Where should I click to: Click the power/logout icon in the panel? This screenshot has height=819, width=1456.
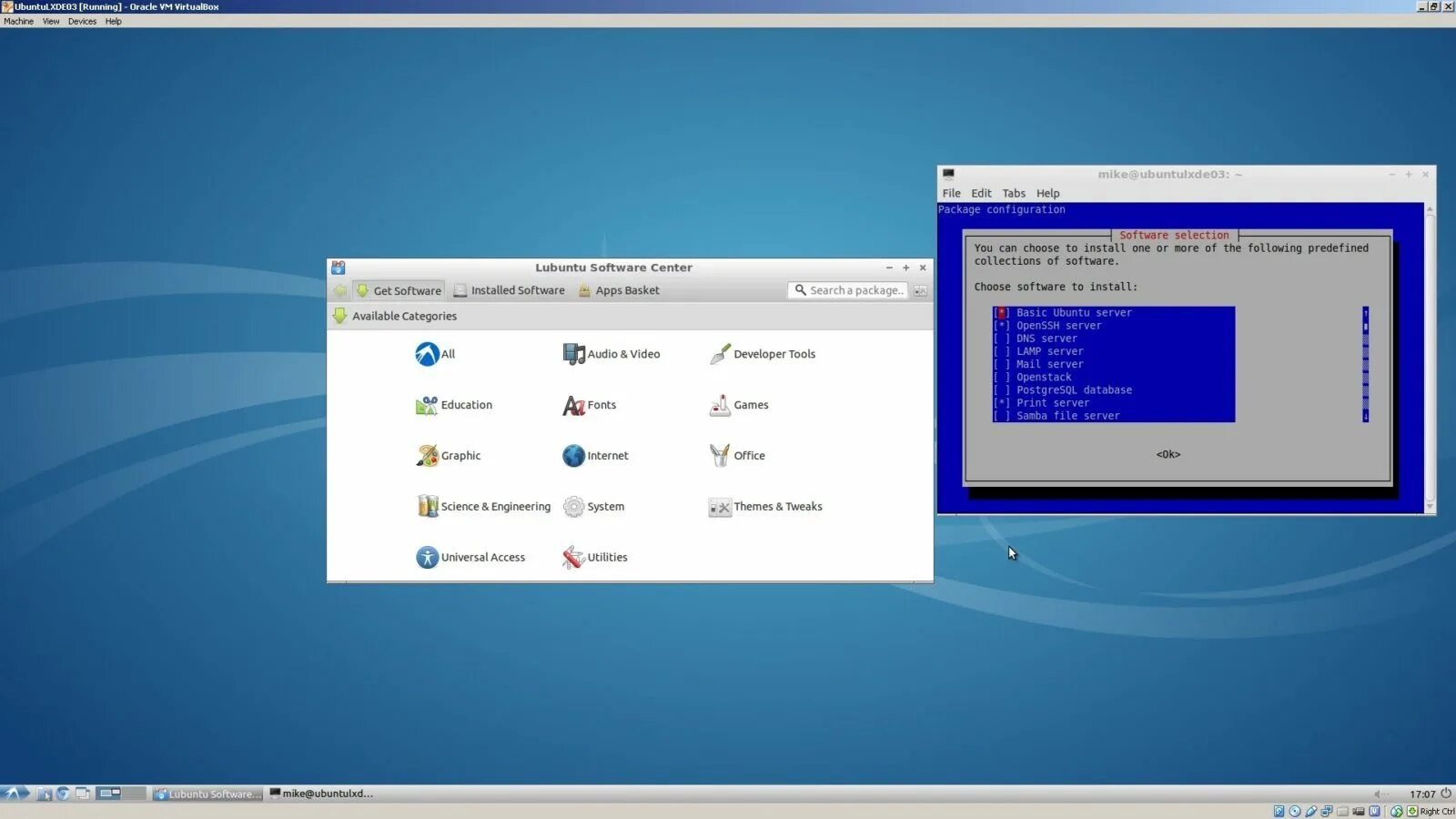point(1446,794)
